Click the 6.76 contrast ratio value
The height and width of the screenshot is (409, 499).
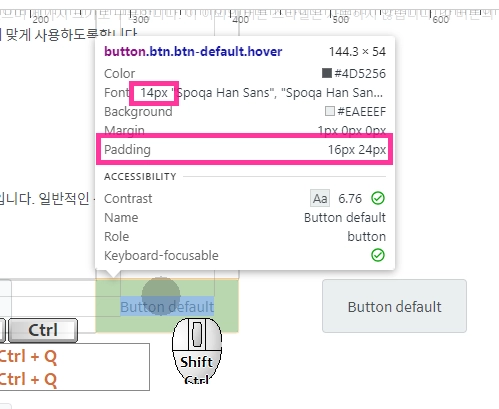point(350,199)
